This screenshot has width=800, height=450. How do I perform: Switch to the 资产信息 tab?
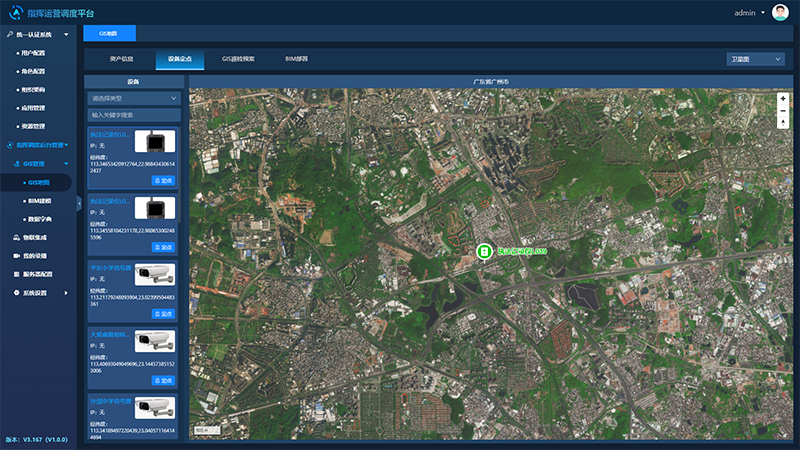tap(123, 59)
